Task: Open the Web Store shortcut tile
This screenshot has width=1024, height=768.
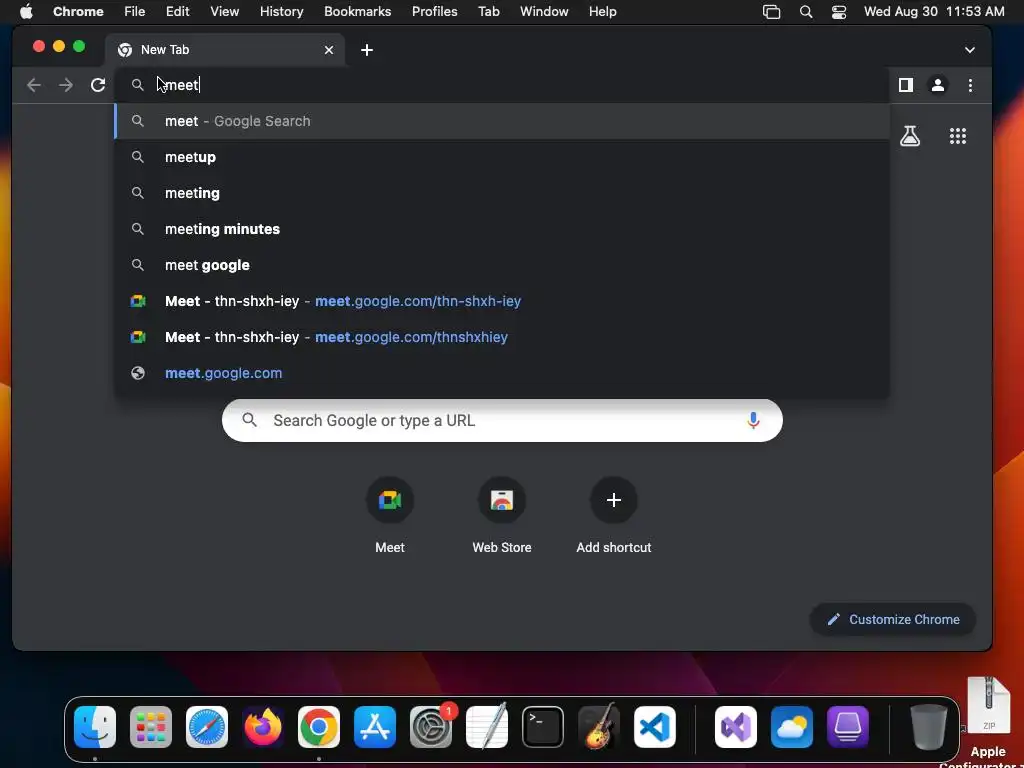Action: [x=502, y=516]
